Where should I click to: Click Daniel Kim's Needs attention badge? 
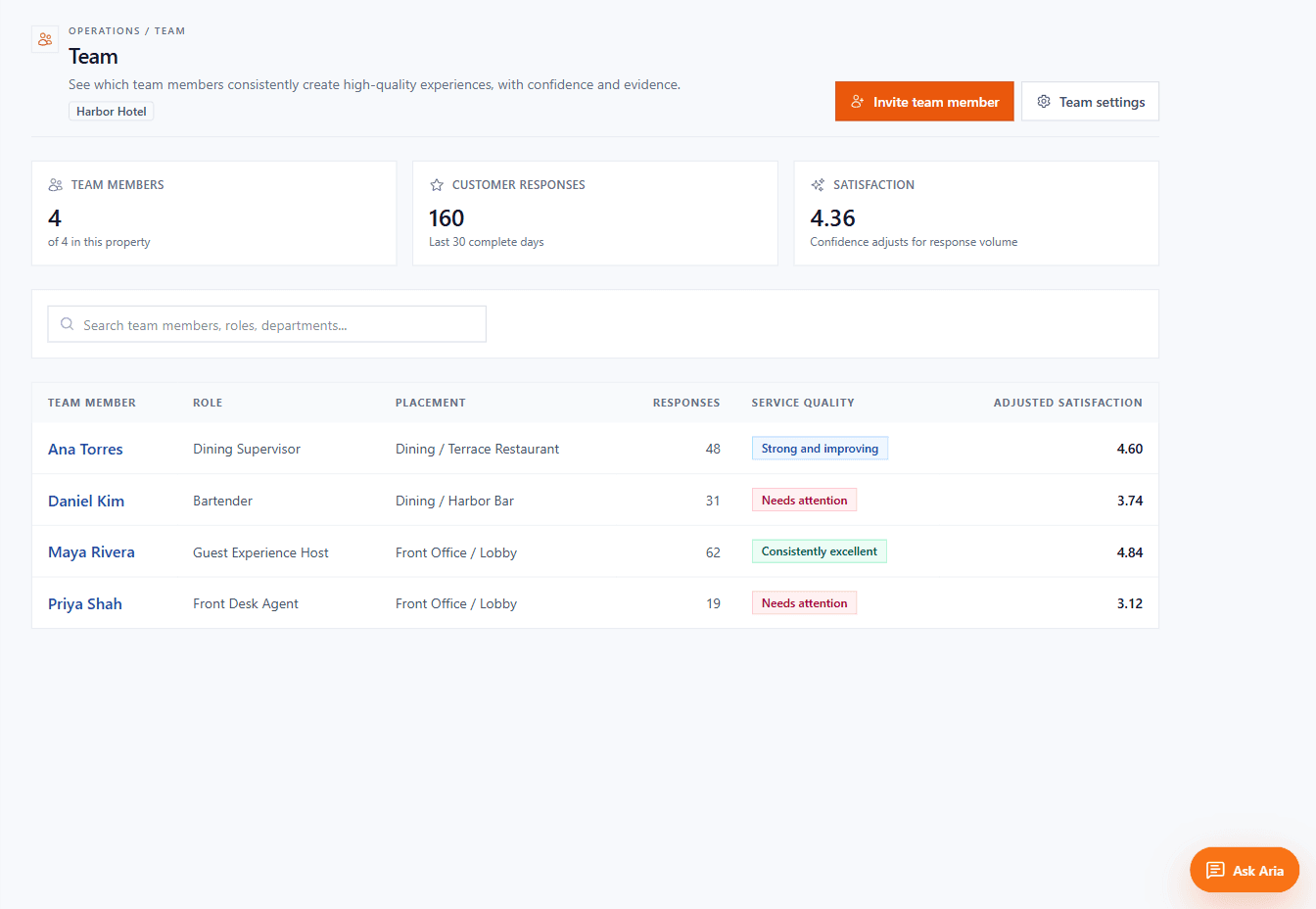click(x=804, y=501)
